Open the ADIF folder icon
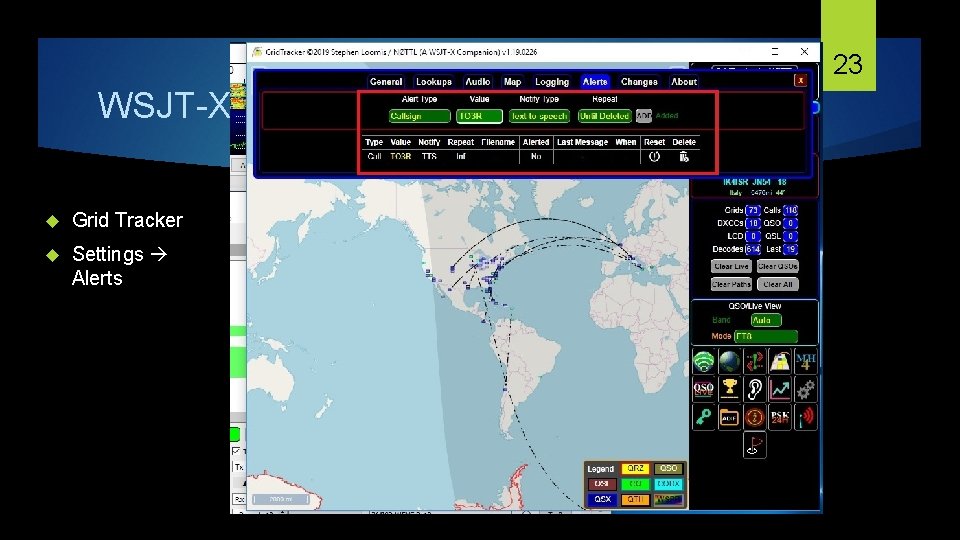The image size is (960, 540). [729, 417]
